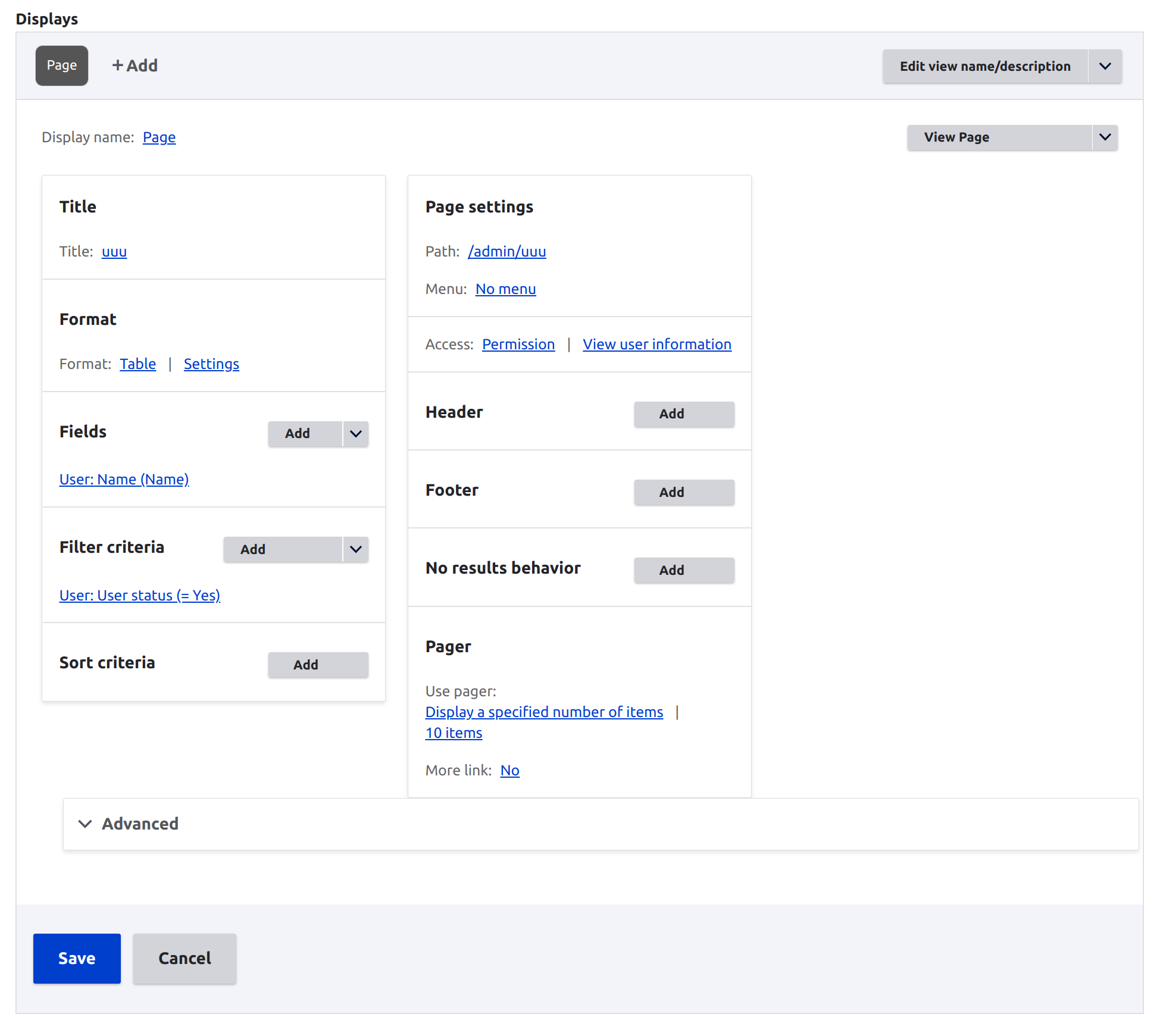Viewport: 1160px width, 1036px height.
Task: Cancel the changes
Action: tap(185, 958)
